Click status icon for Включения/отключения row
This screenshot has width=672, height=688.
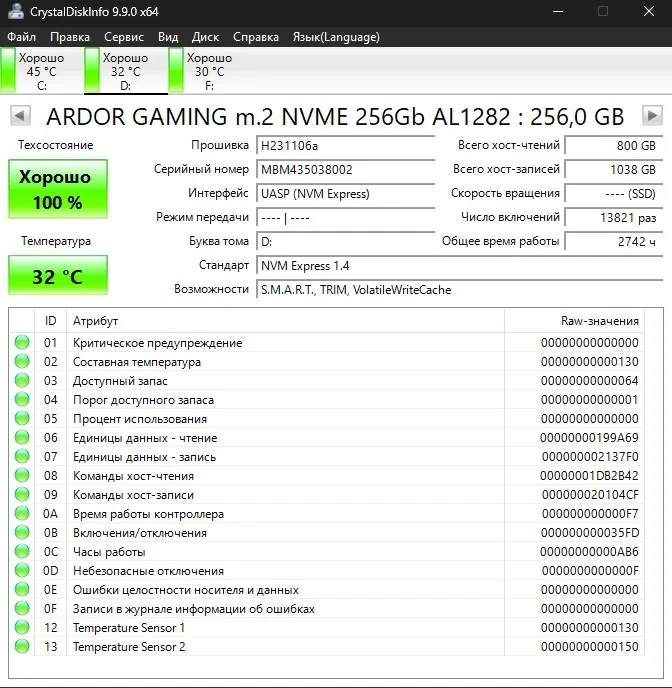pyautogui.click(x=22, y=532)
